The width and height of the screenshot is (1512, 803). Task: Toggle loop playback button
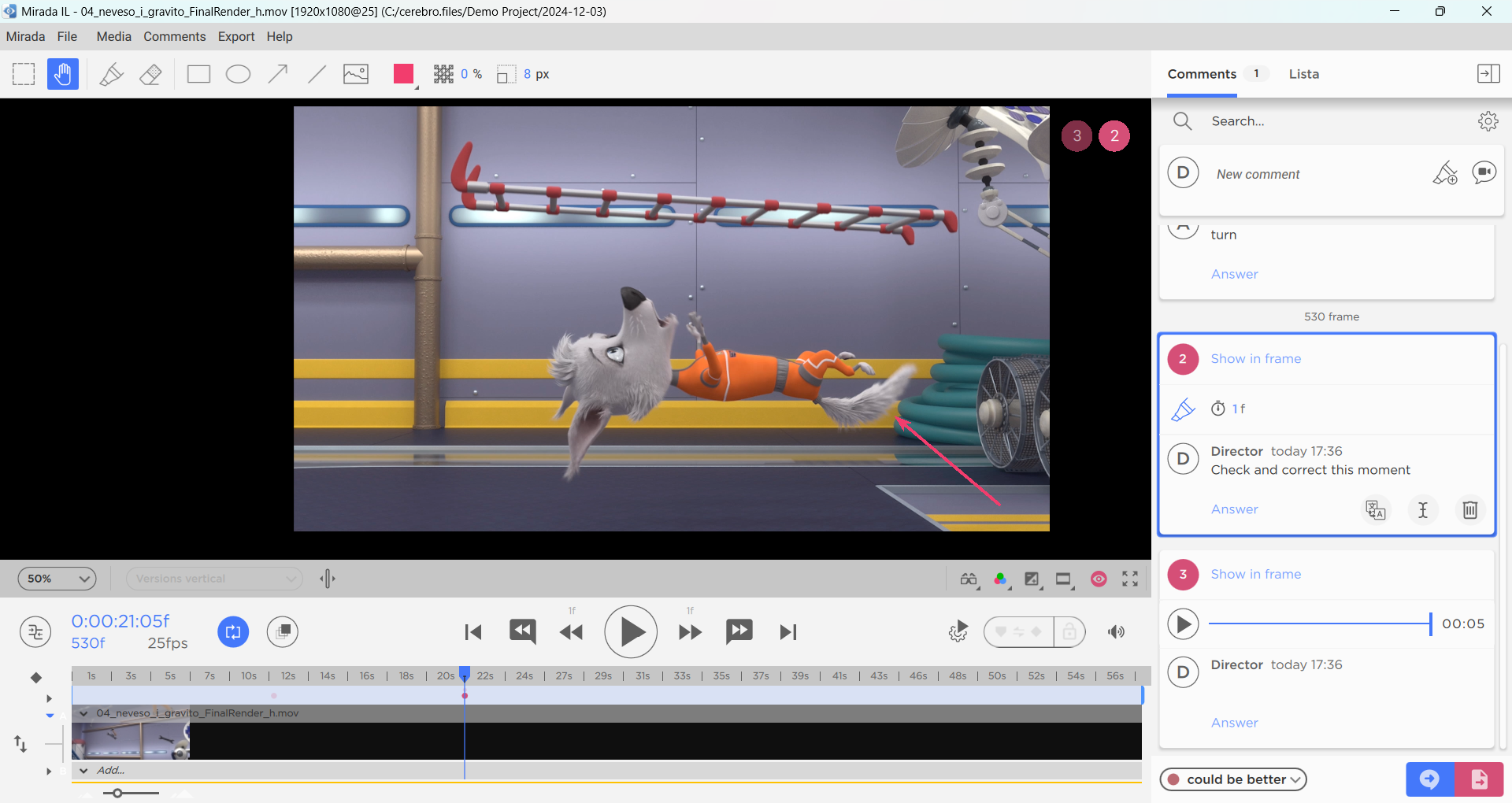pyautogui.click(x=233, y=631)
